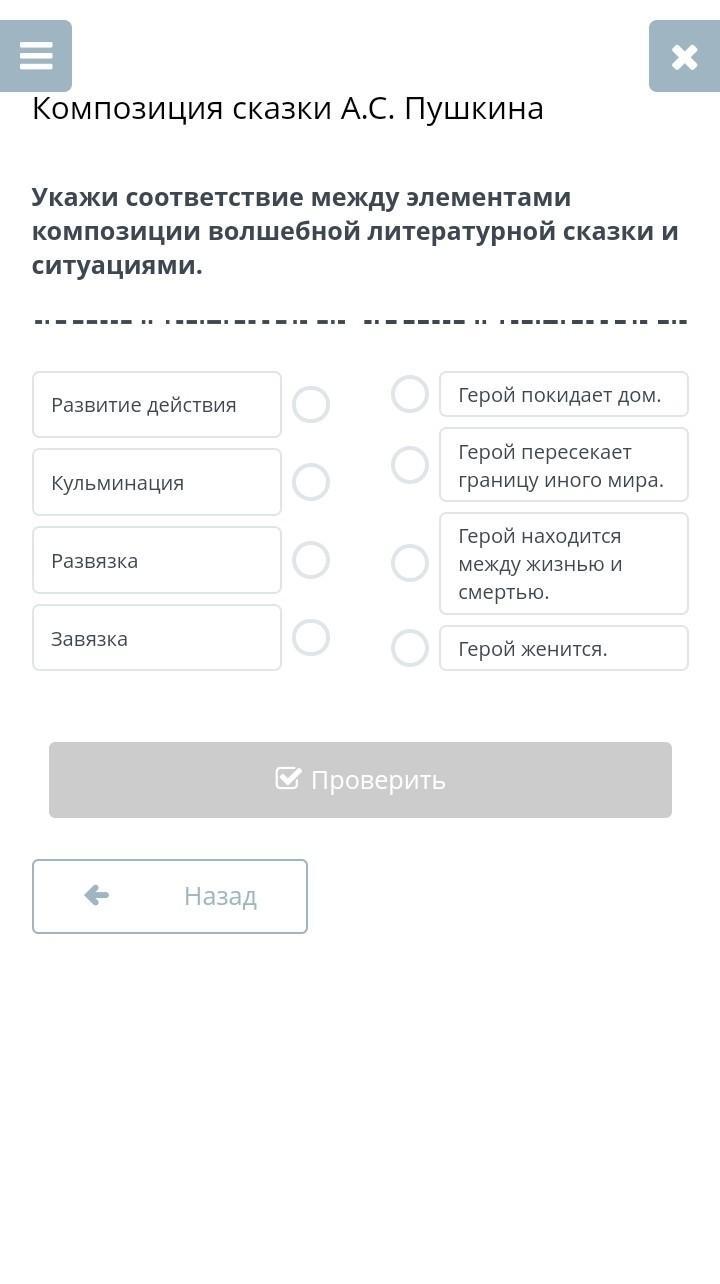This screenshot has height=1284, width=720.
Task: Close the quiz with X icon
Action: pos(684,56)
